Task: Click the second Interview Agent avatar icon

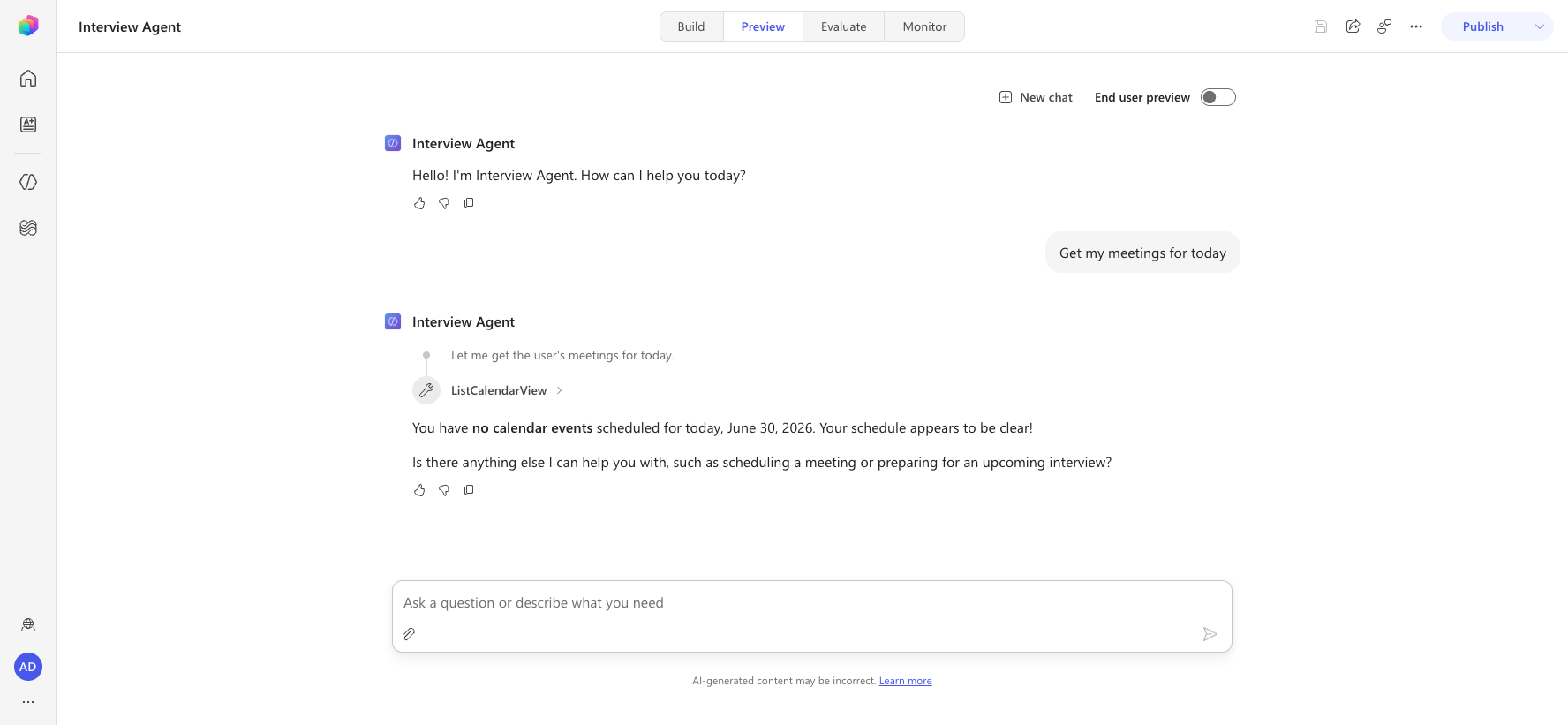Action: coord(393,321)
